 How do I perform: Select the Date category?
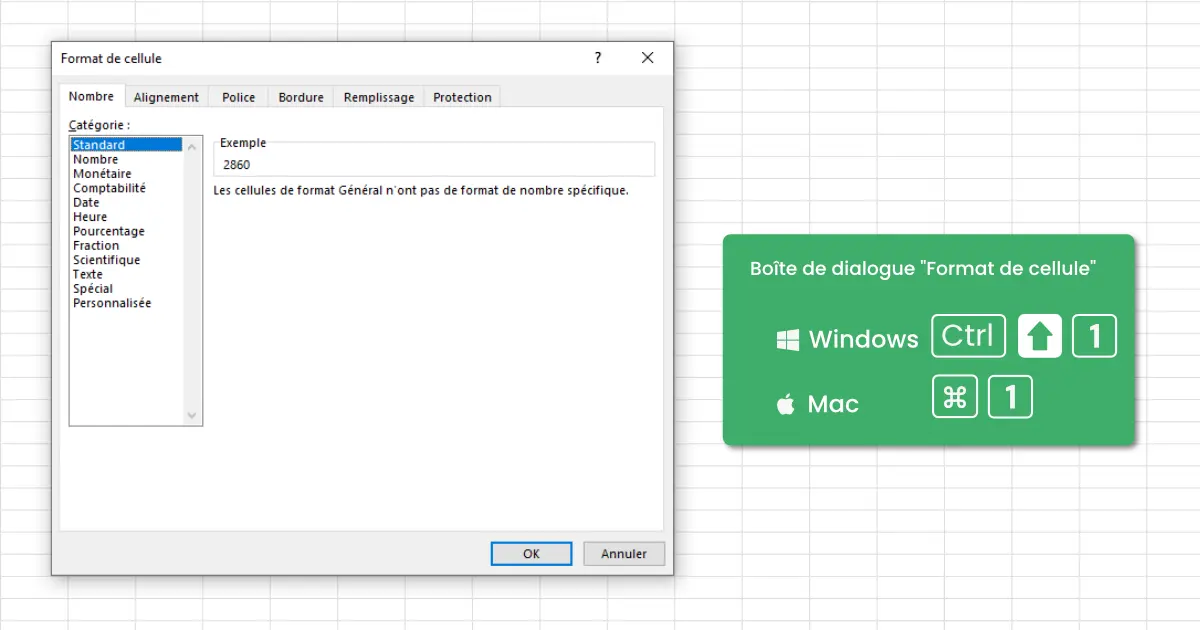click(x=127, y=202)
